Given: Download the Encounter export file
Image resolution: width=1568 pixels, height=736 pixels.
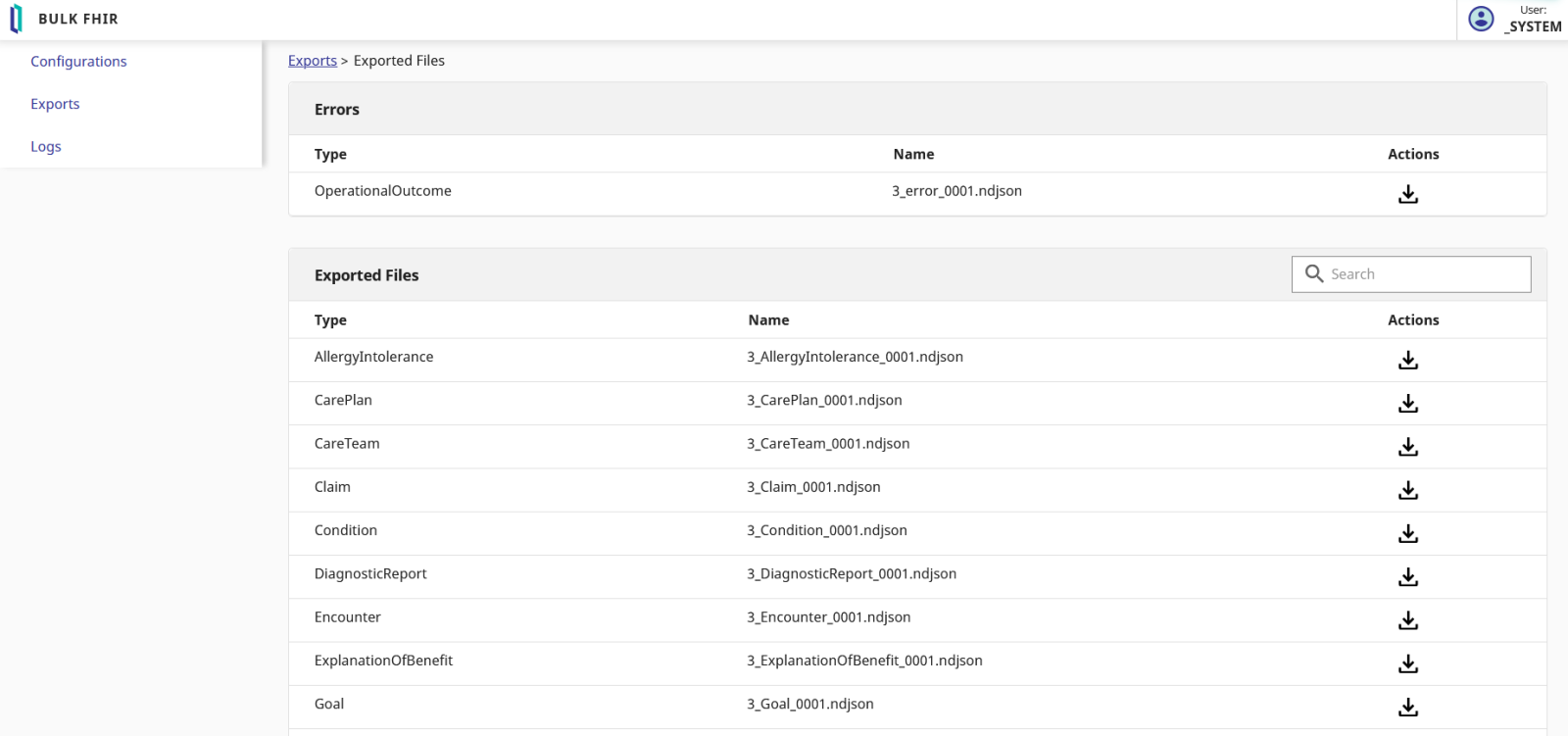Looking at the screenshot, I should point(1408,620).
